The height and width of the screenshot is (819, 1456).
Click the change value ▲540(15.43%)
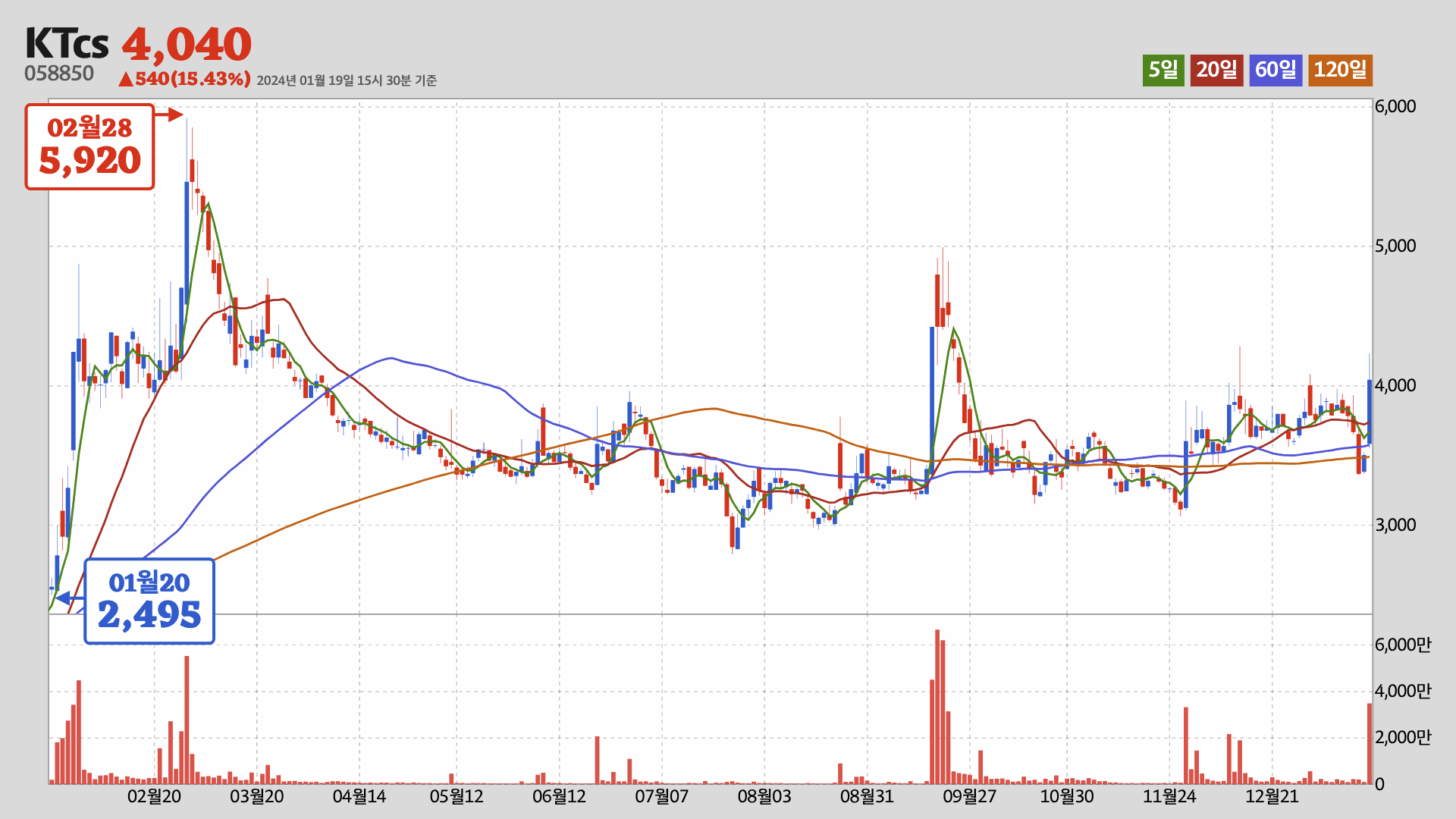point(184,79)
